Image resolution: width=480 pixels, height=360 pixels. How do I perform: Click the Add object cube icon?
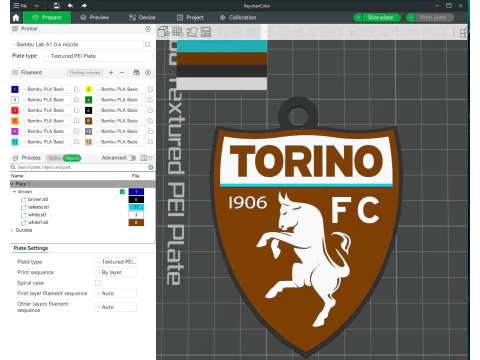point(163,32)
